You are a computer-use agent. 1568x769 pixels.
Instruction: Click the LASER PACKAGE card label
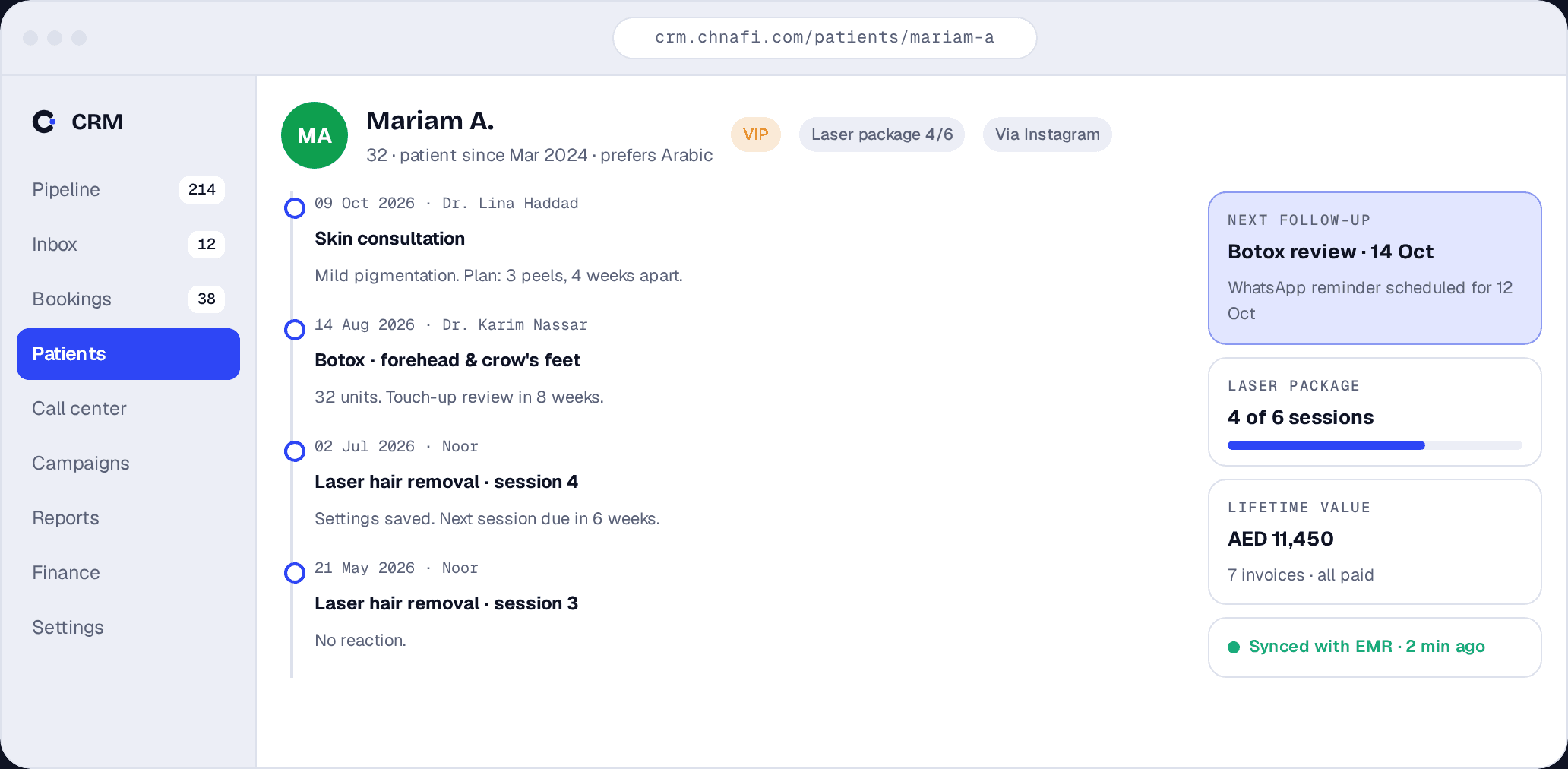(1294, 386)
